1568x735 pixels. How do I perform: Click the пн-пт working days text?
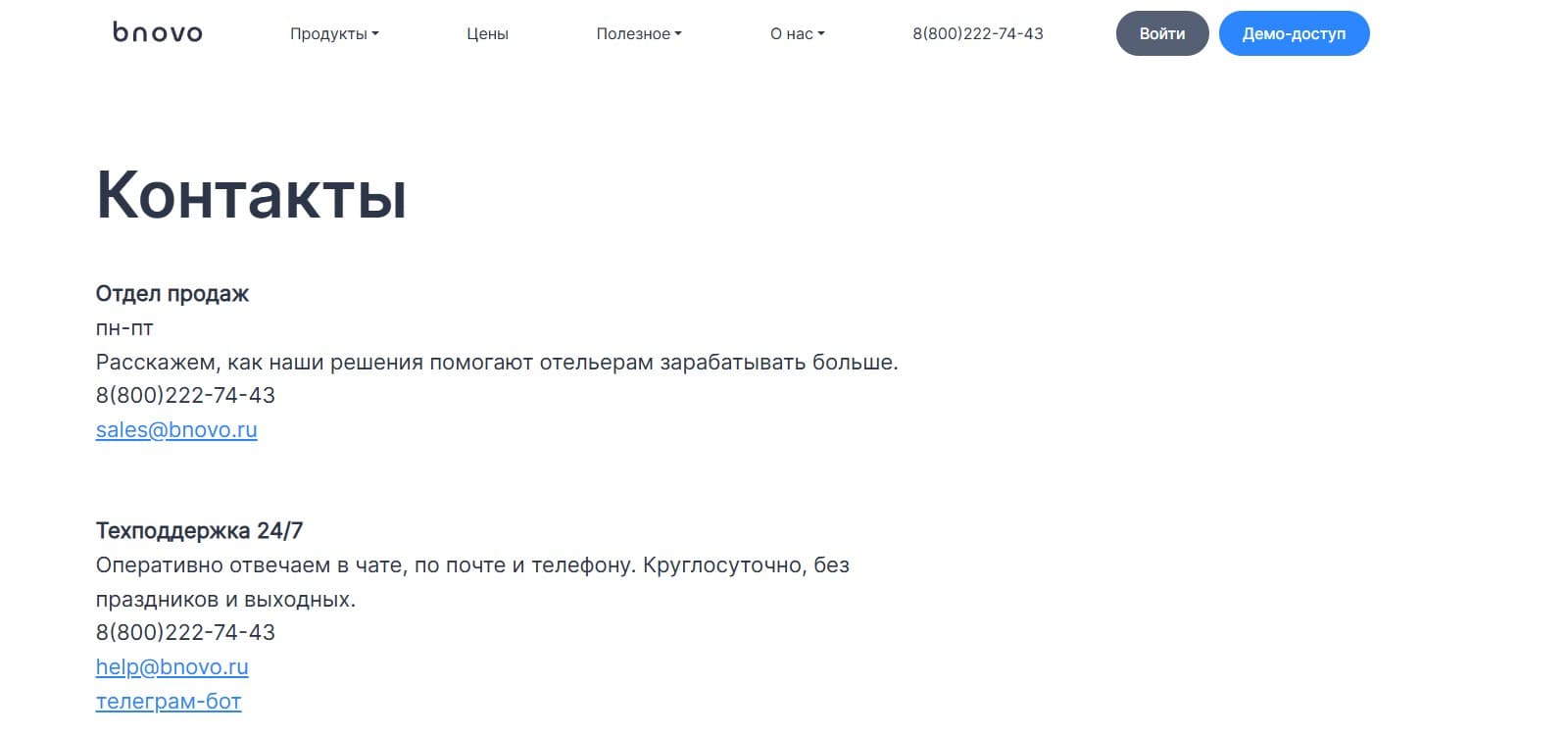124,328
